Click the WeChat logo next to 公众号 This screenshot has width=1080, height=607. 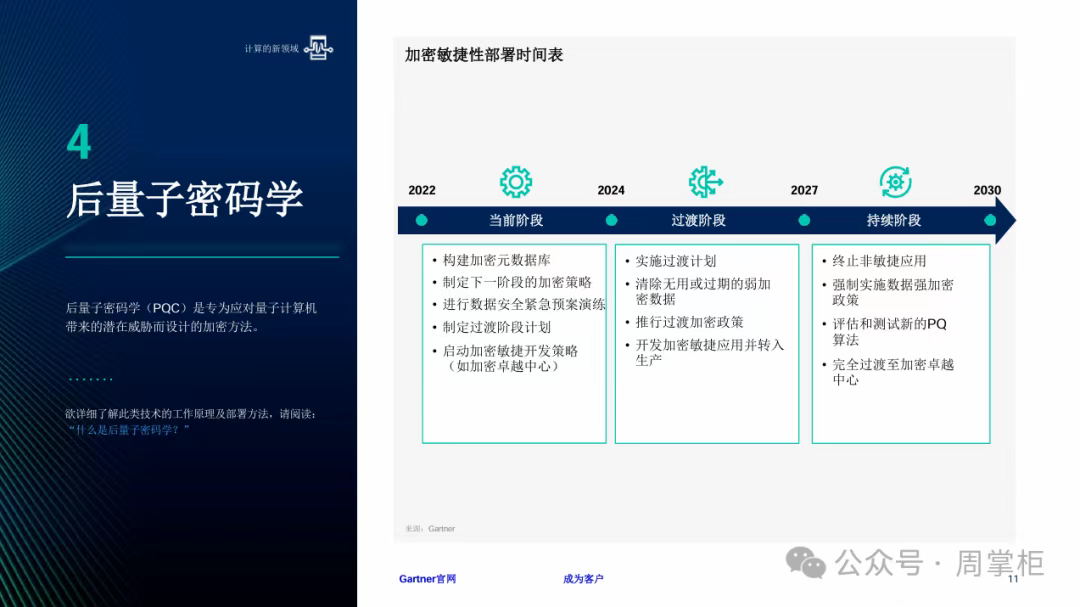coord(806,562)
